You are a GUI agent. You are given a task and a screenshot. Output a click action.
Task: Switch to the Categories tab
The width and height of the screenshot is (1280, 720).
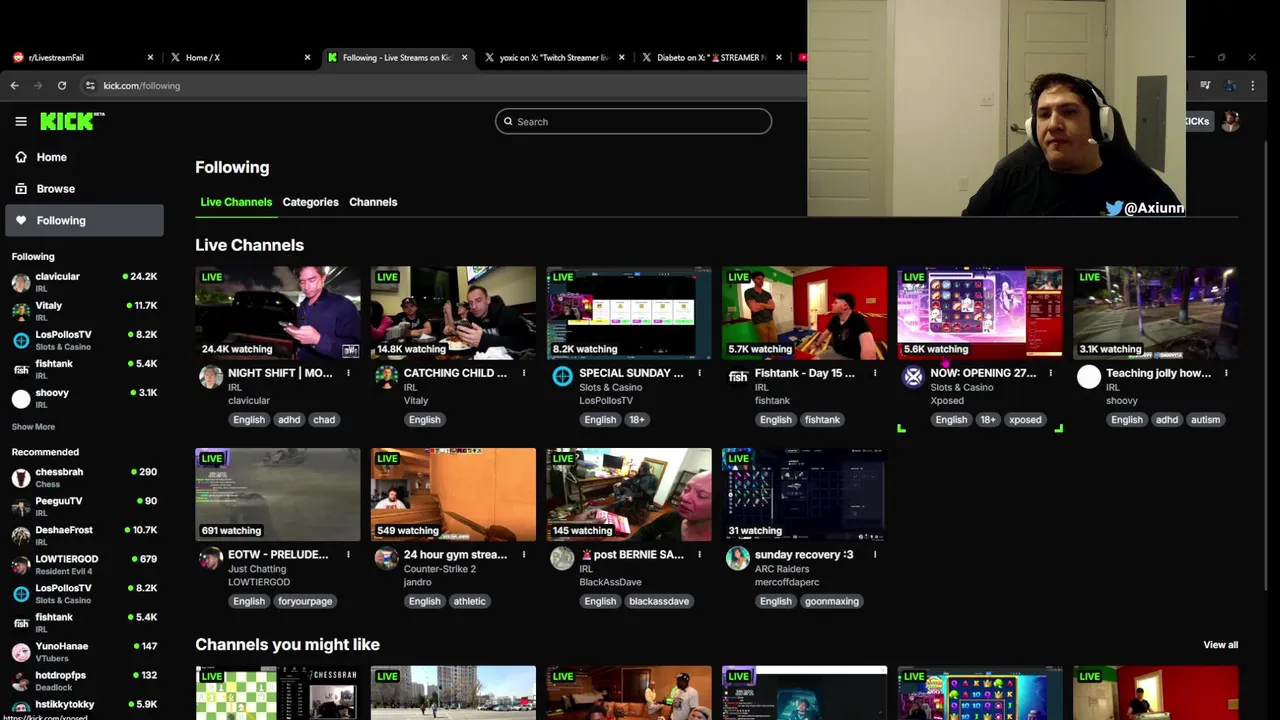(x=310, y=202)
